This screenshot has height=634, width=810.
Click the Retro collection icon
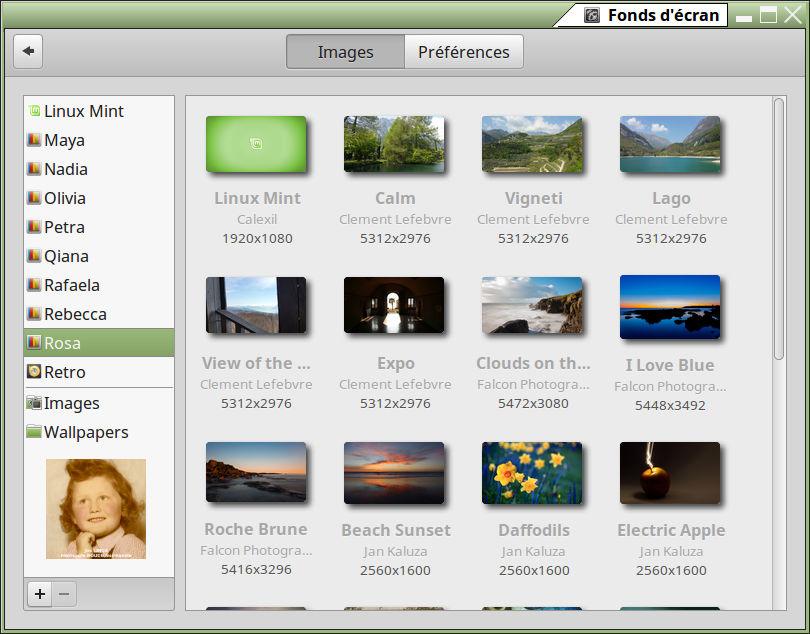[34, 372]
